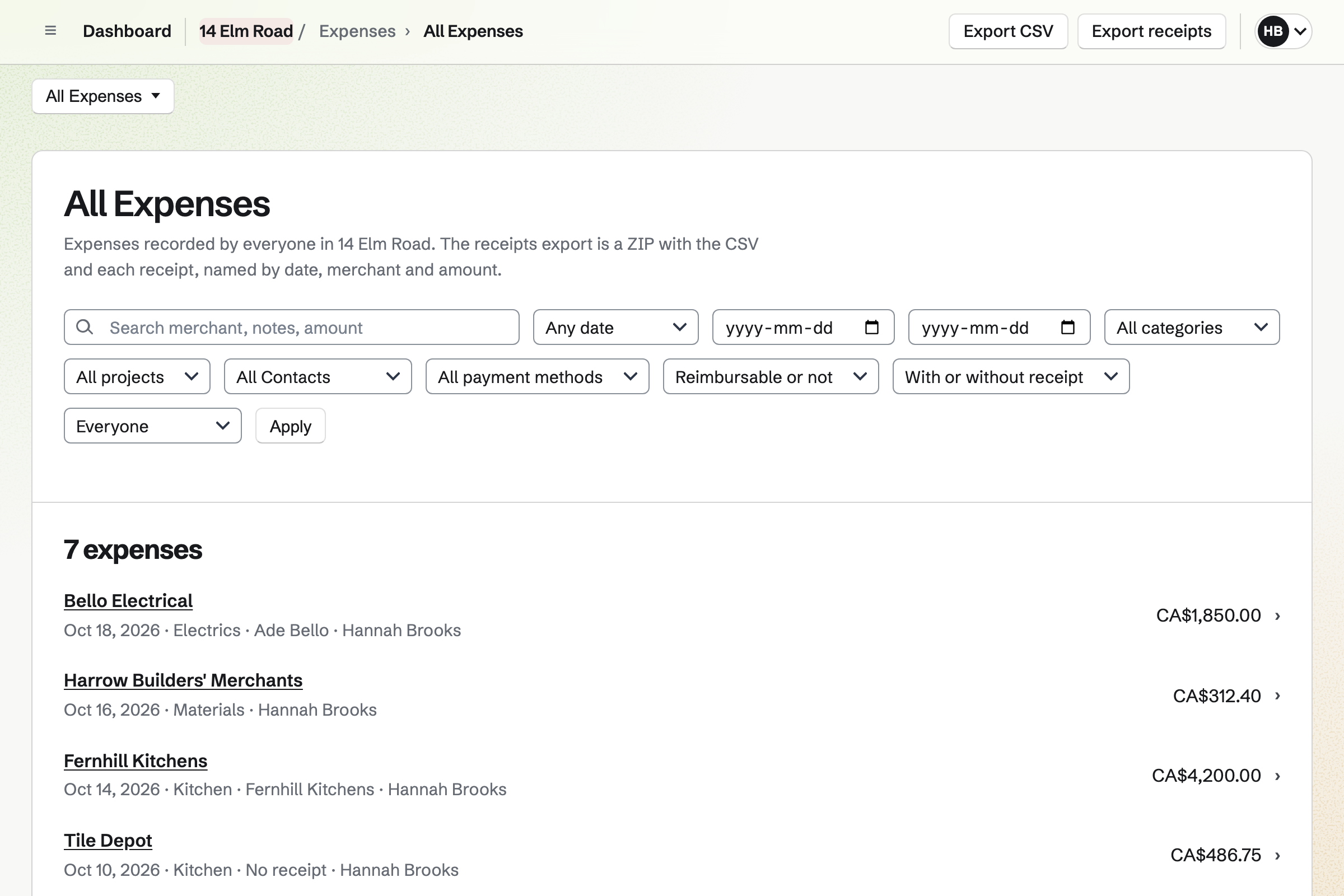Screen dimensions: 1344x896
Task: Click chevron arrow beside CA$1,850.00
Action: pyautogui.click(x=1278, y=615)
